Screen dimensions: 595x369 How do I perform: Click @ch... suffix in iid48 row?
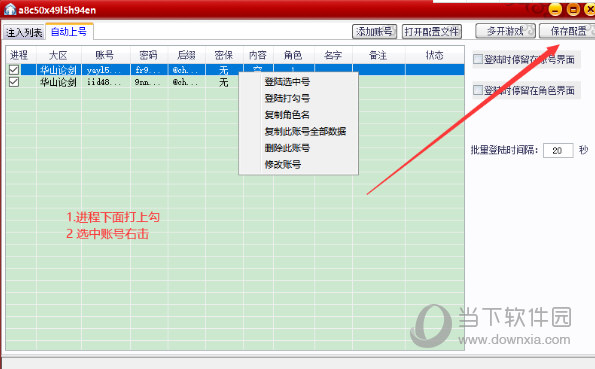[x=186, y=82]
